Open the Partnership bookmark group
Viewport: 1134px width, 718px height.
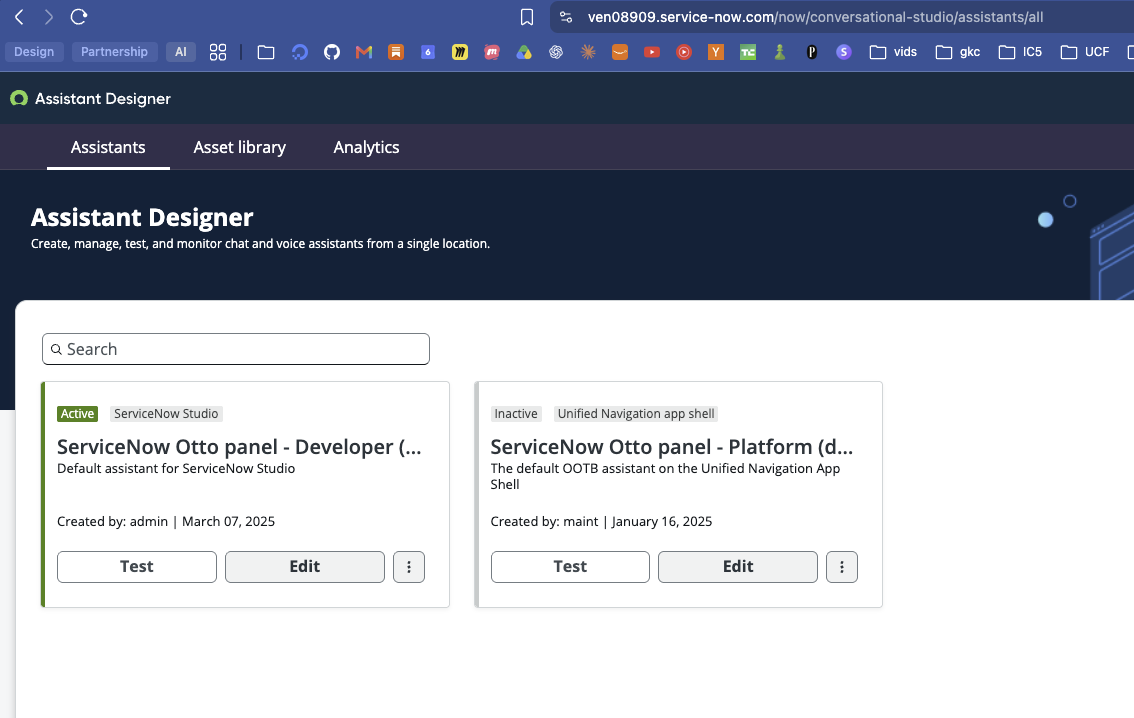tap(114, 52)
